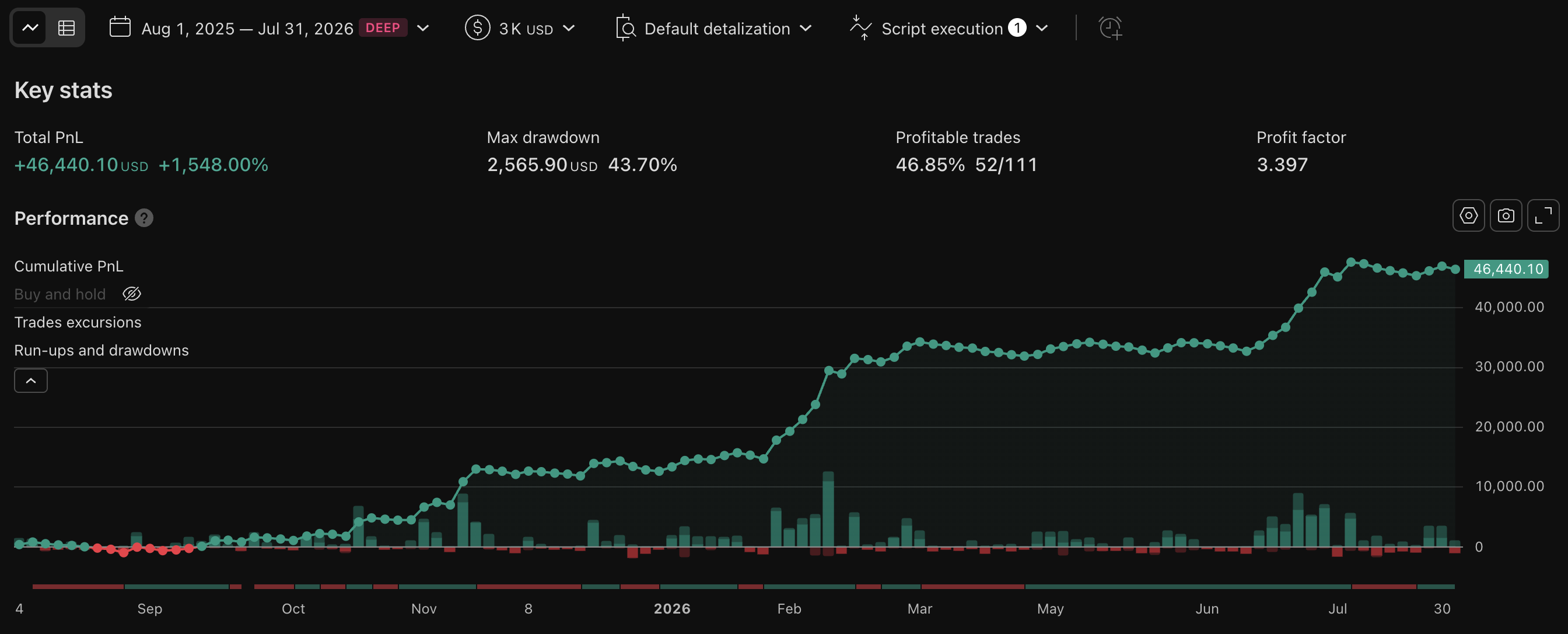Open chart settings hexagon icon
The width and height of the screenshot is (1568, 634).
coord(1468,215)
